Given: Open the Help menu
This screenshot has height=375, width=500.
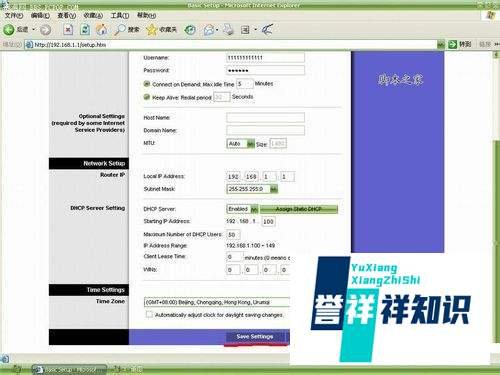Looking at the screenshot, I should tap(146, 15).
